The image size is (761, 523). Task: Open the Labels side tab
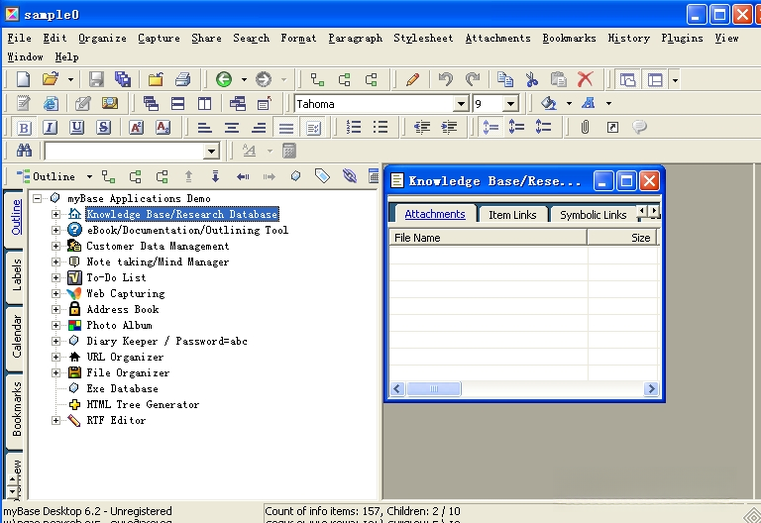(x=16, y=275)
